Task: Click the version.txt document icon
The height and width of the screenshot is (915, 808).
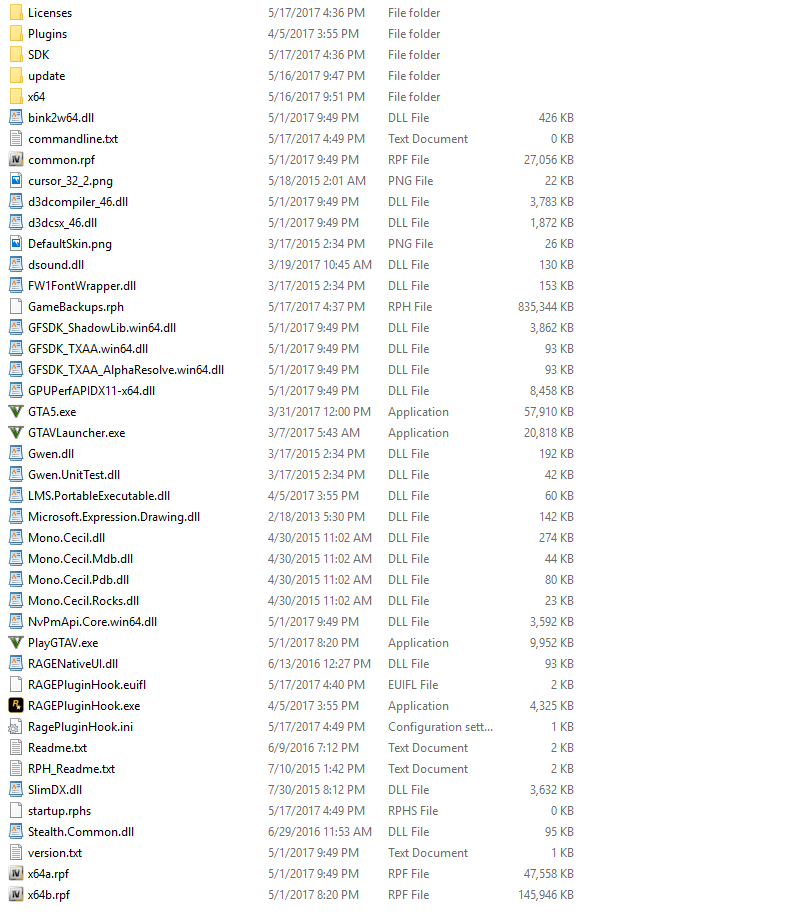Action: point(16,853)
